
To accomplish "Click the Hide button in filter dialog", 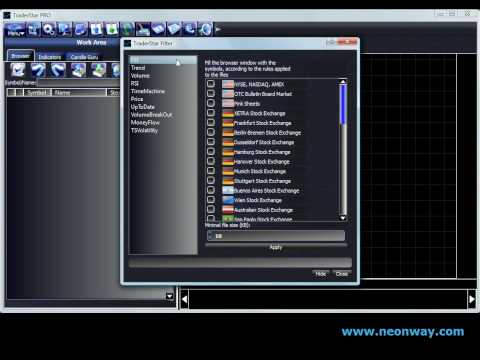I will 321,274.
